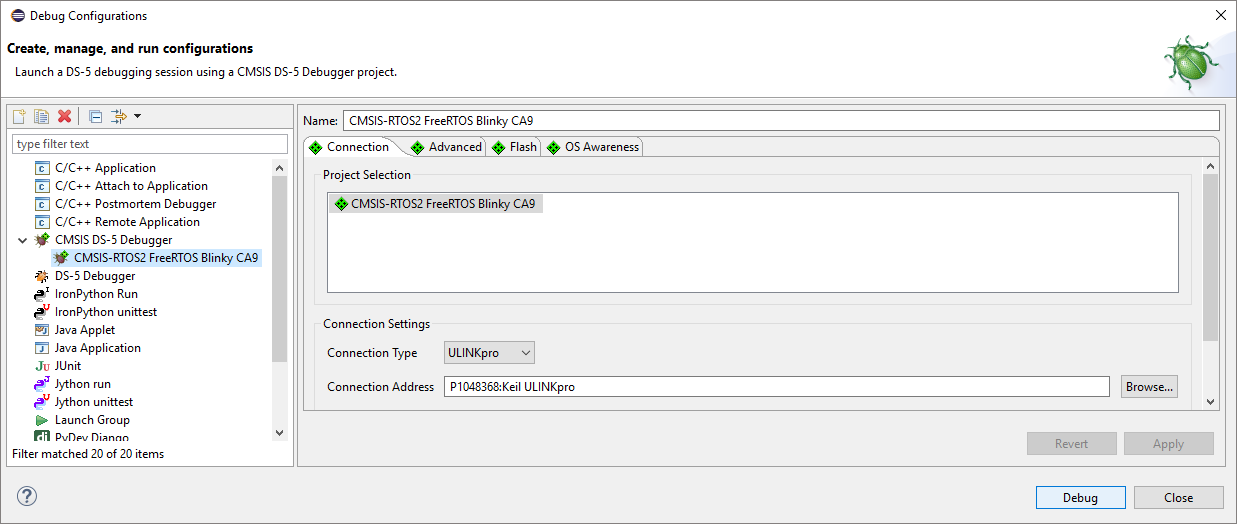Click the new launch configuration icon

coord(19,116)
